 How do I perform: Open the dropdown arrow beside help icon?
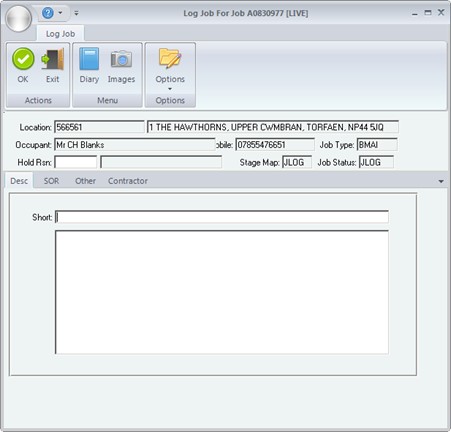tap(60, 13)
